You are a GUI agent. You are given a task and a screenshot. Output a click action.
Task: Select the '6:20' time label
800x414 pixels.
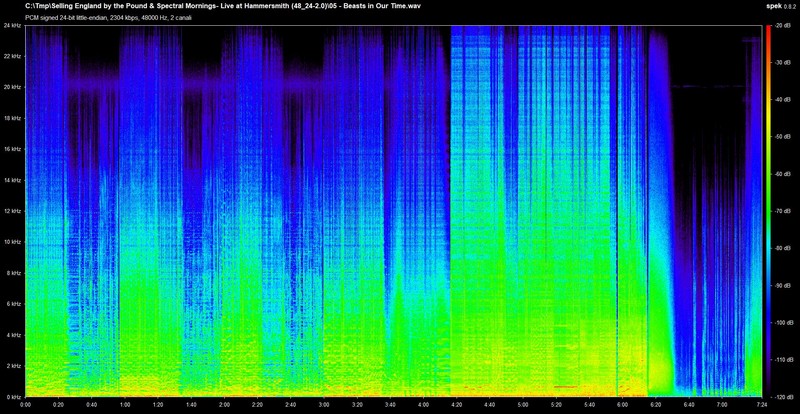[655, 404]
